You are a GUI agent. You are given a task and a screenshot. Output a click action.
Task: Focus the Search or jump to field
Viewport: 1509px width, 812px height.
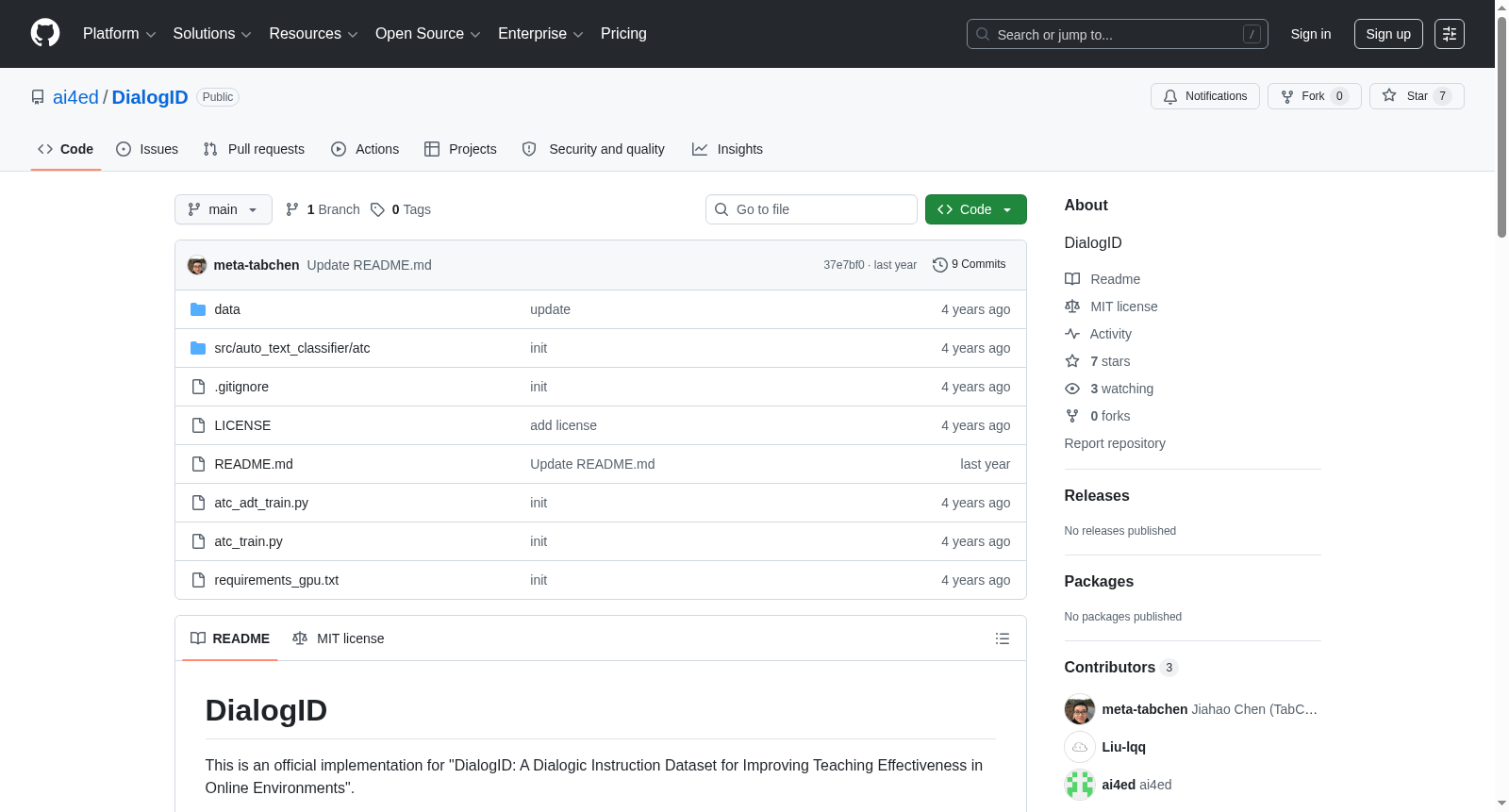(1118, 34)
